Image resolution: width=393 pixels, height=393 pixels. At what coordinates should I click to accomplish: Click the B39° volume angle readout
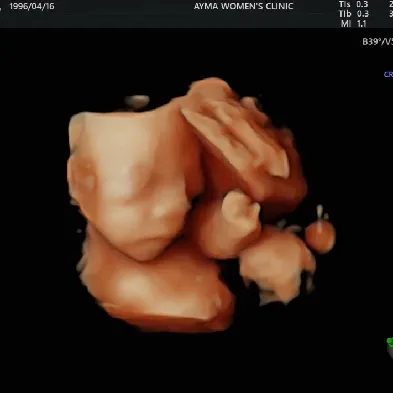click(x=372, y=42)
